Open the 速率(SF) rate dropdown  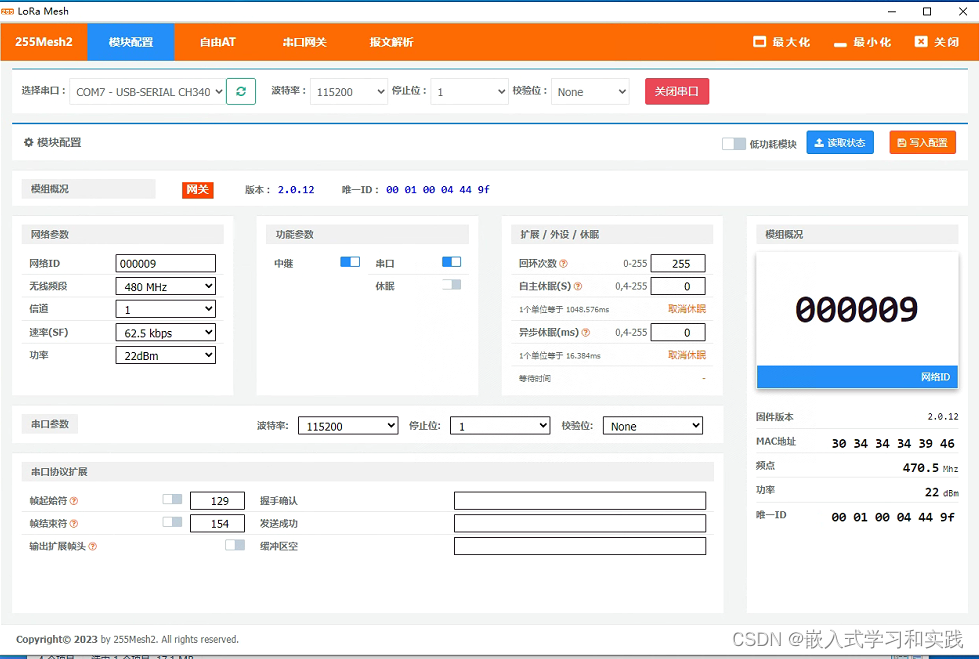tap(165, 331)
